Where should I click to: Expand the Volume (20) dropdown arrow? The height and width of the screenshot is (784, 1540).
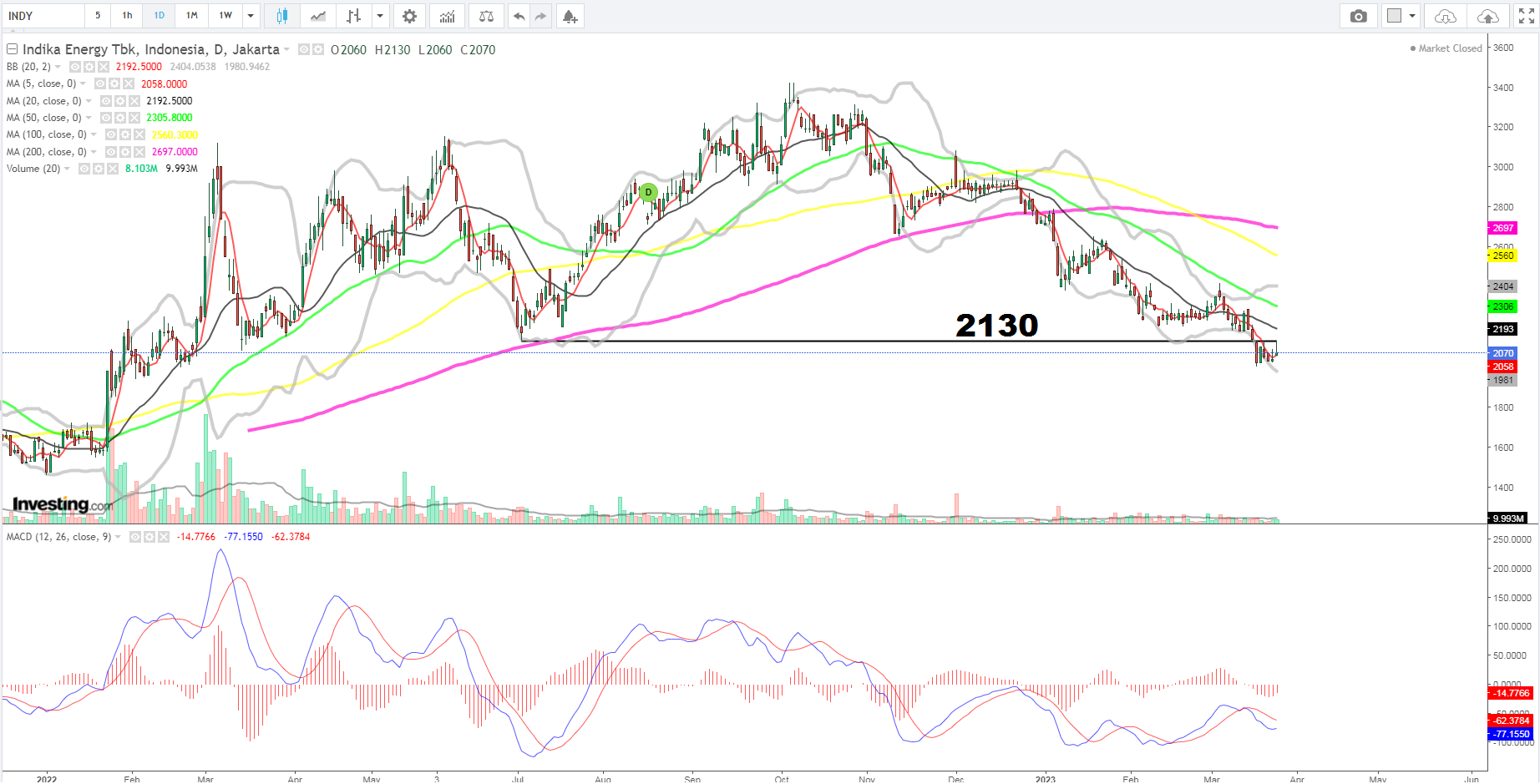[x=68, y=169]
